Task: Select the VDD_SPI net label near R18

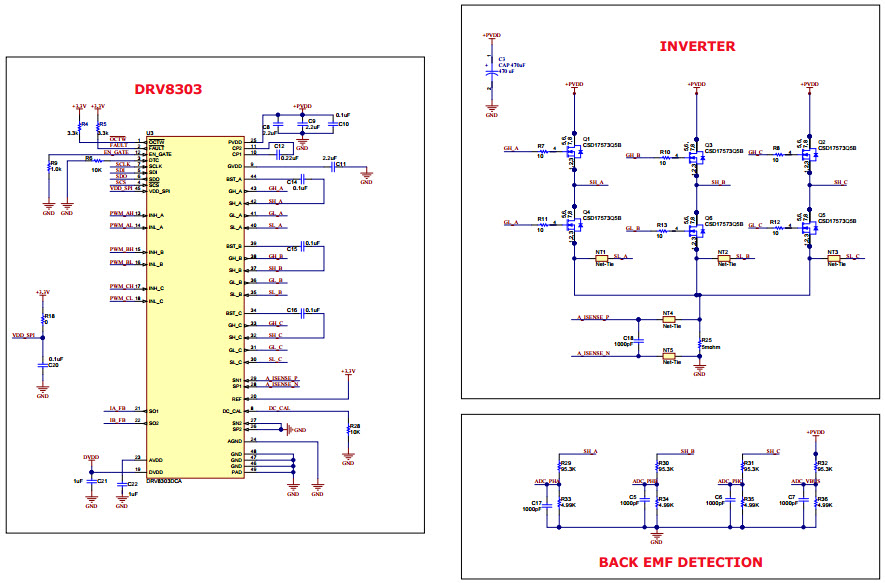Action: tap(24, 335)
